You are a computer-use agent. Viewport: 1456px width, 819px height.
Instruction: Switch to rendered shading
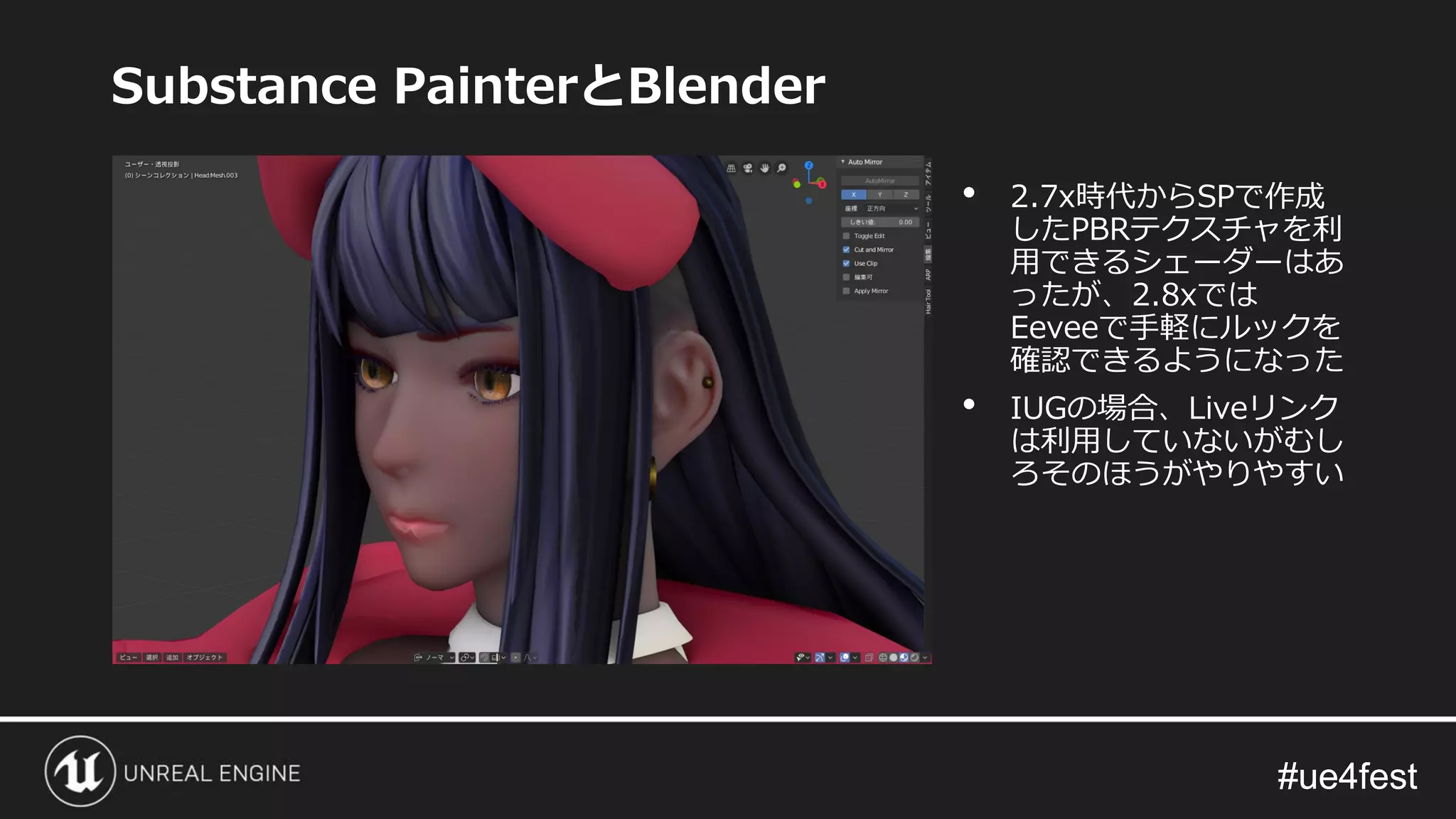point(914,658)
